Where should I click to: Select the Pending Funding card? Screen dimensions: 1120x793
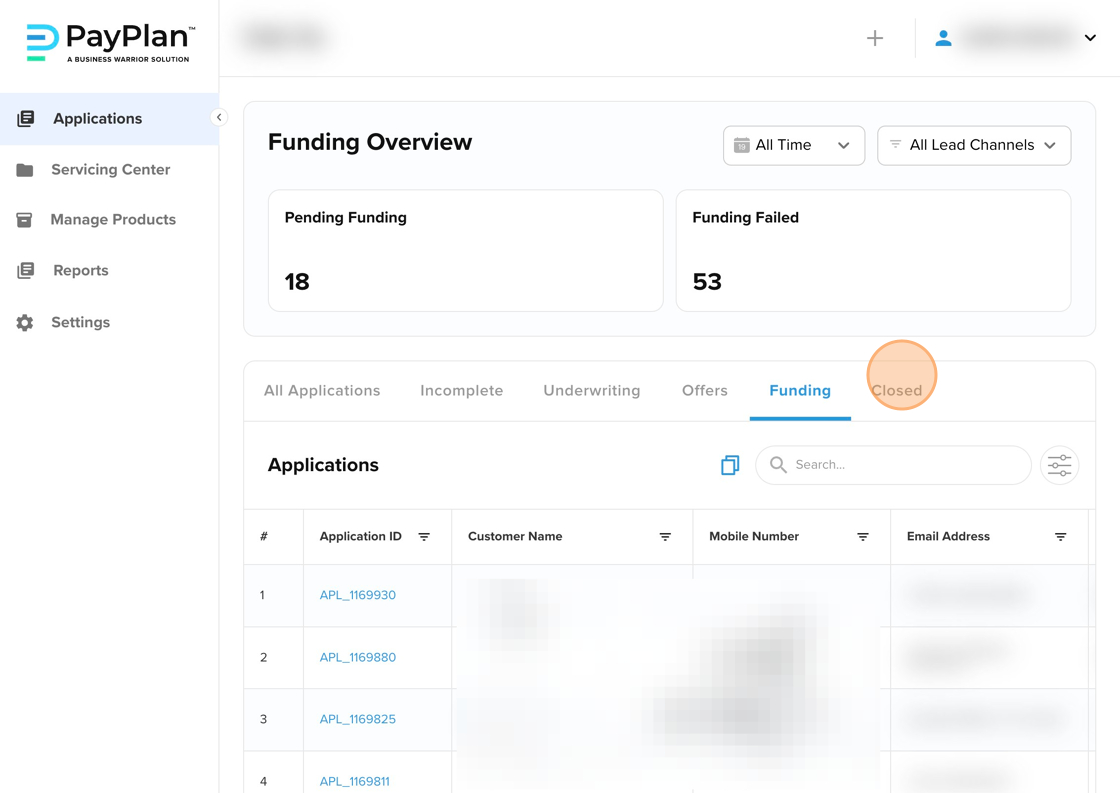pos(465,250)
